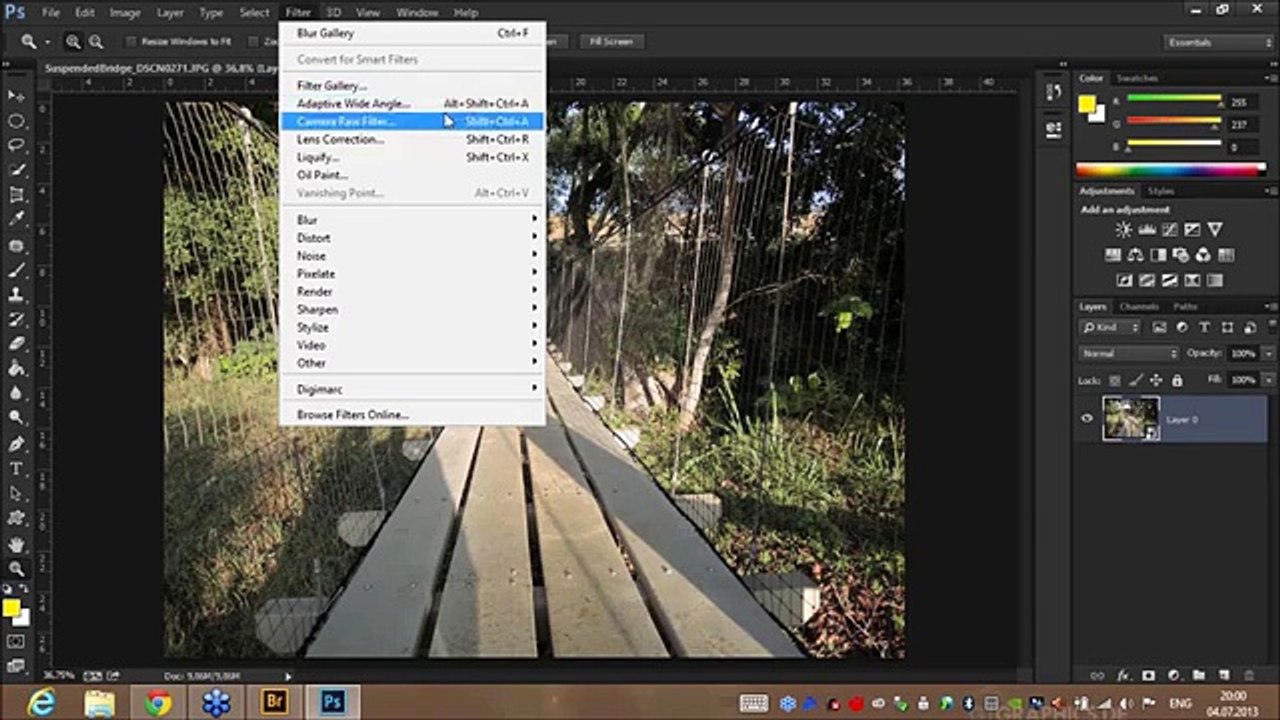Select the Move tool
Viewport: 1280px width, 720px height.
point(16,96)
